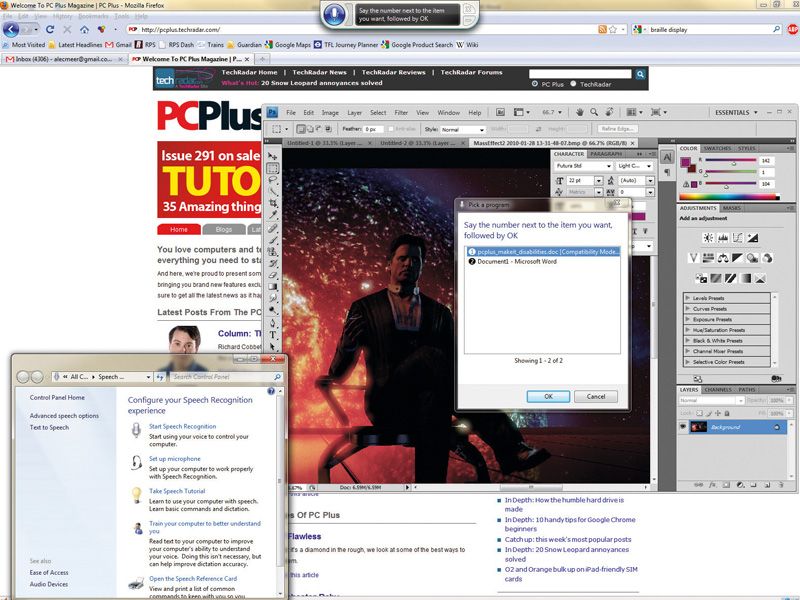Screen dimensions: 800x600
Task: Open the Essentials workspace dropdown
Action: pos(736,112)
